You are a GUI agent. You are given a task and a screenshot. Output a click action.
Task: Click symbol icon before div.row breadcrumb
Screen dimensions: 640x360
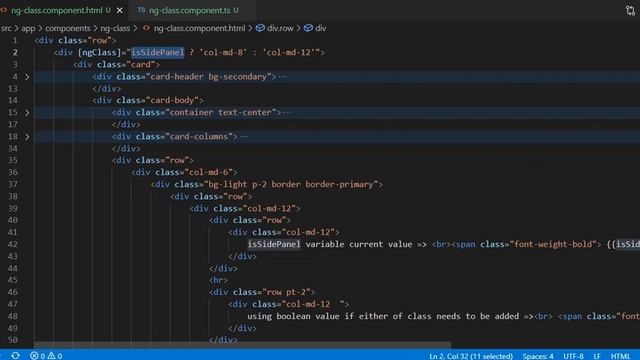(260, 28)
